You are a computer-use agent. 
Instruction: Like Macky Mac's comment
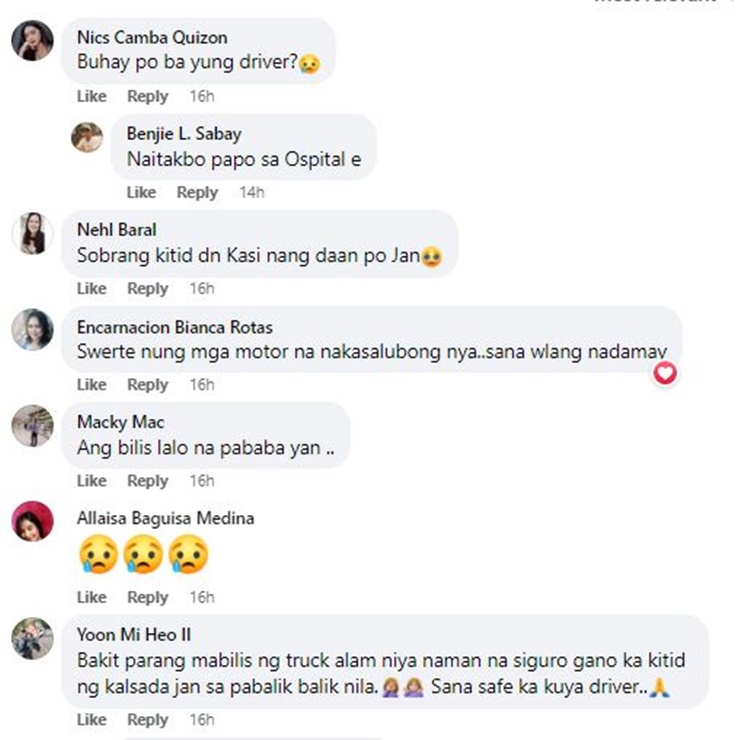tap(92, 481)
